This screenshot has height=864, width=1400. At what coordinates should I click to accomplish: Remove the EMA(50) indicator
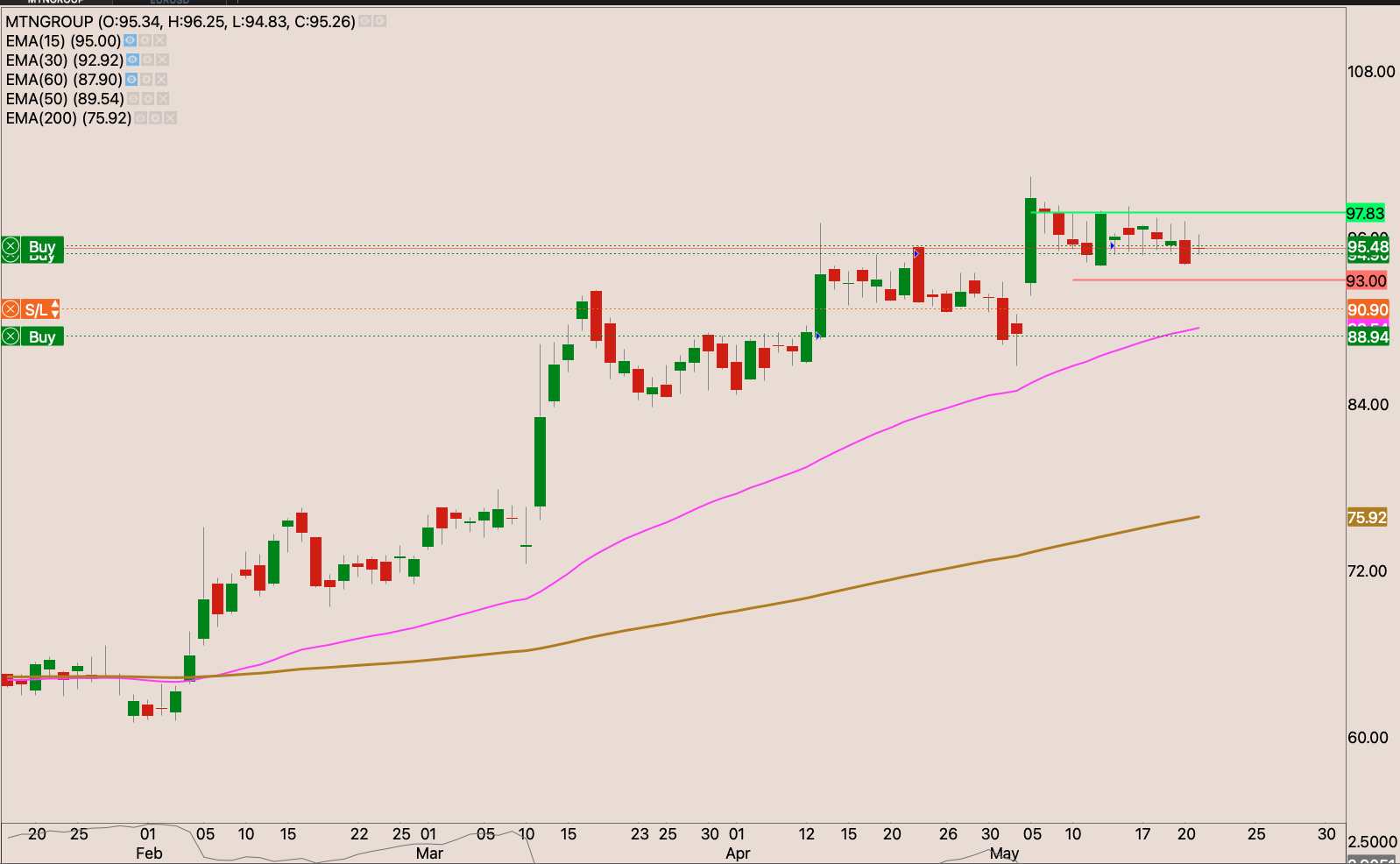click(x=162, y=99)
